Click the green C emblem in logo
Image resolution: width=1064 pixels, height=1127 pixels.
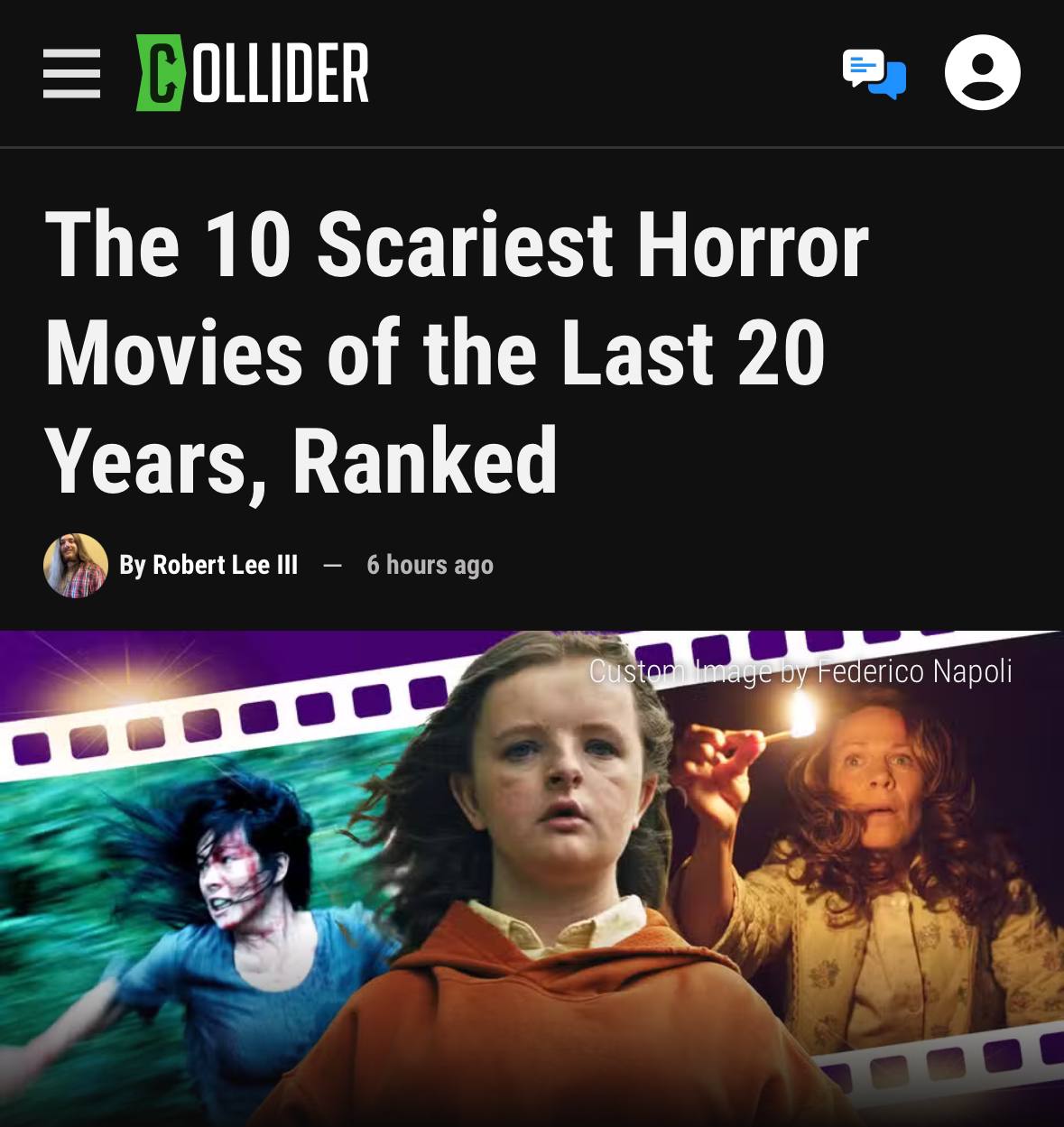click(x=159, y=72)
